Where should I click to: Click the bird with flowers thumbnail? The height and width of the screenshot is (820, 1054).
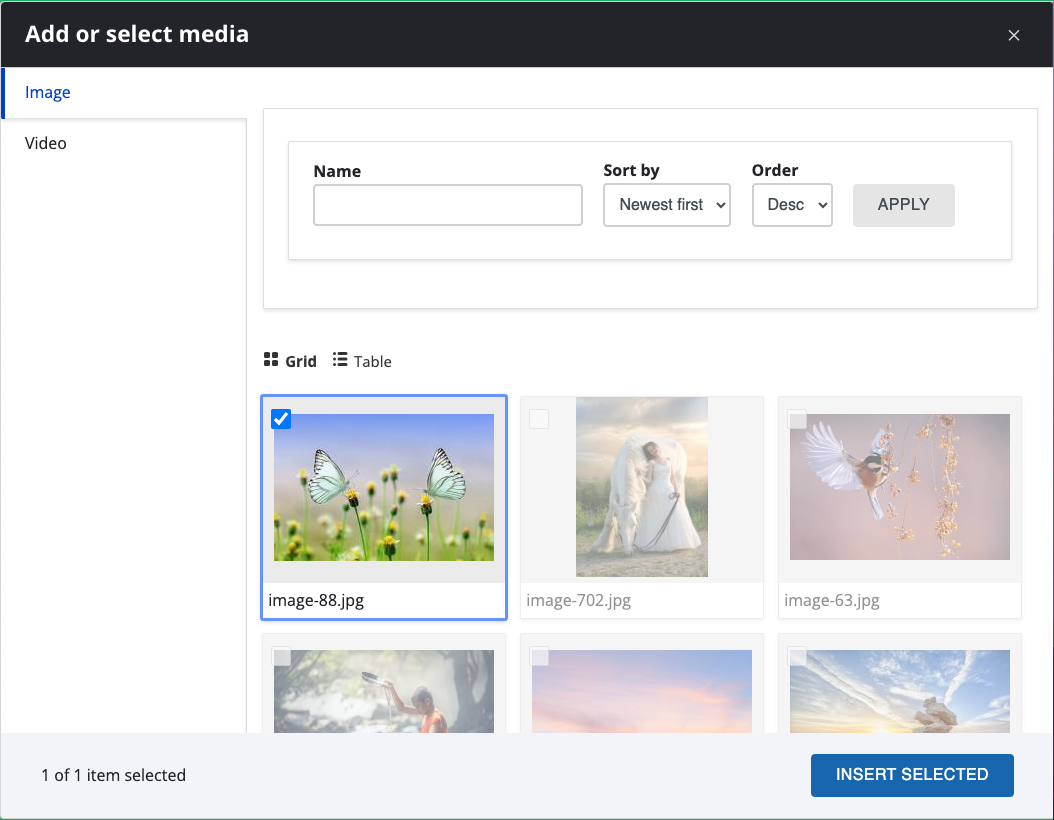pos(900,488)
